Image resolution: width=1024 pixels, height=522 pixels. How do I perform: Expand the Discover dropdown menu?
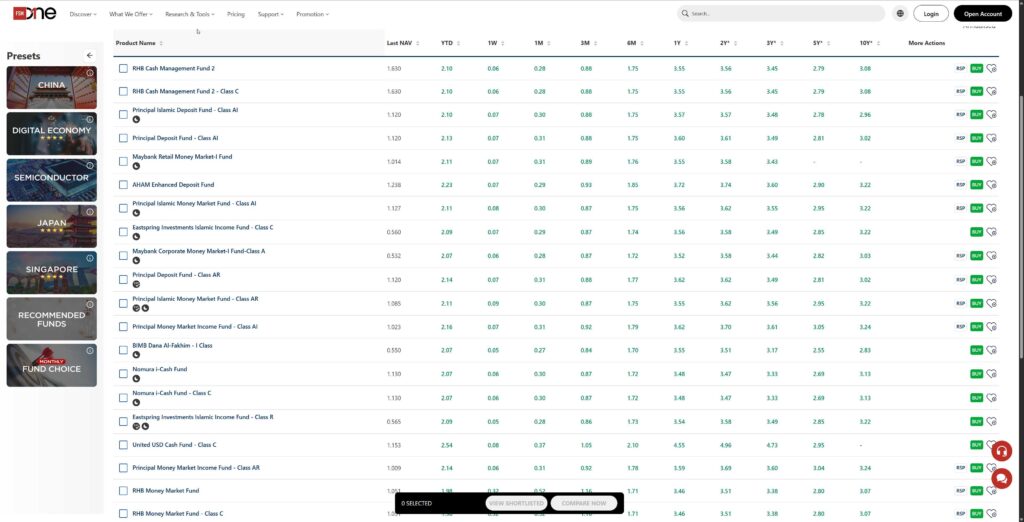tap(84, 15)
